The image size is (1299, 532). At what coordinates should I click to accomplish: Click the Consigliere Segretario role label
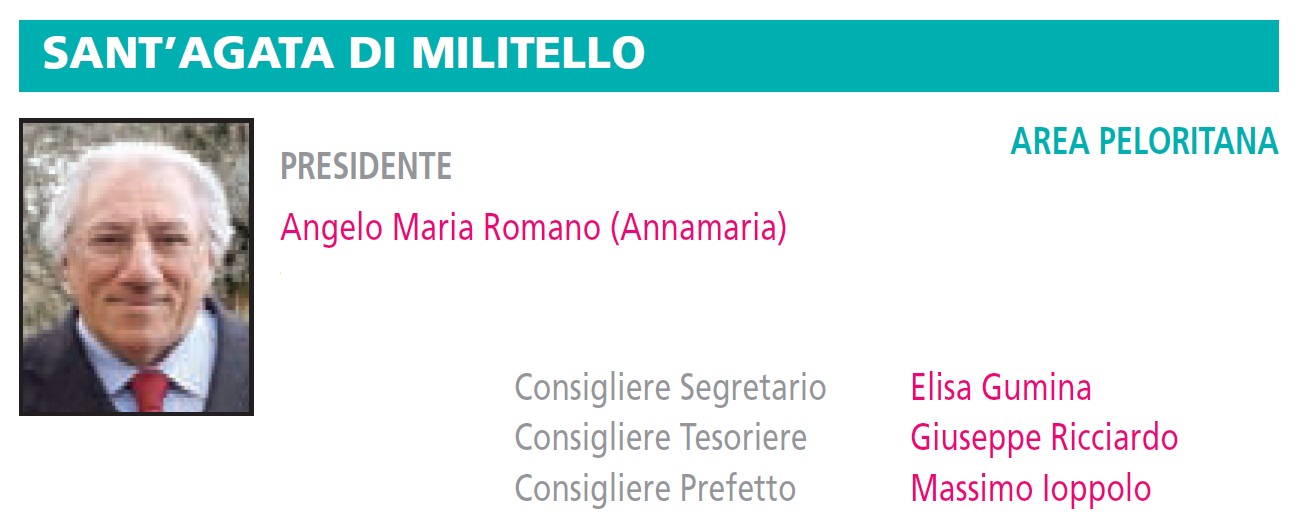tap(670, 388)
